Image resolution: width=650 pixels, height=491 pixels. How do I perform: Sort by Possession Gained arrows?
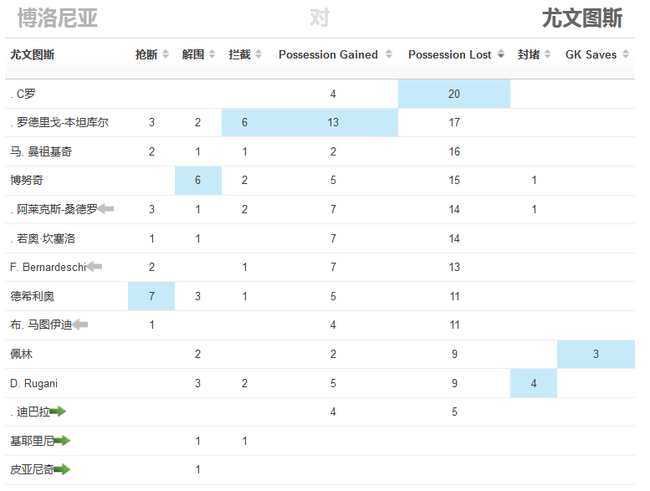pos(388,54)
